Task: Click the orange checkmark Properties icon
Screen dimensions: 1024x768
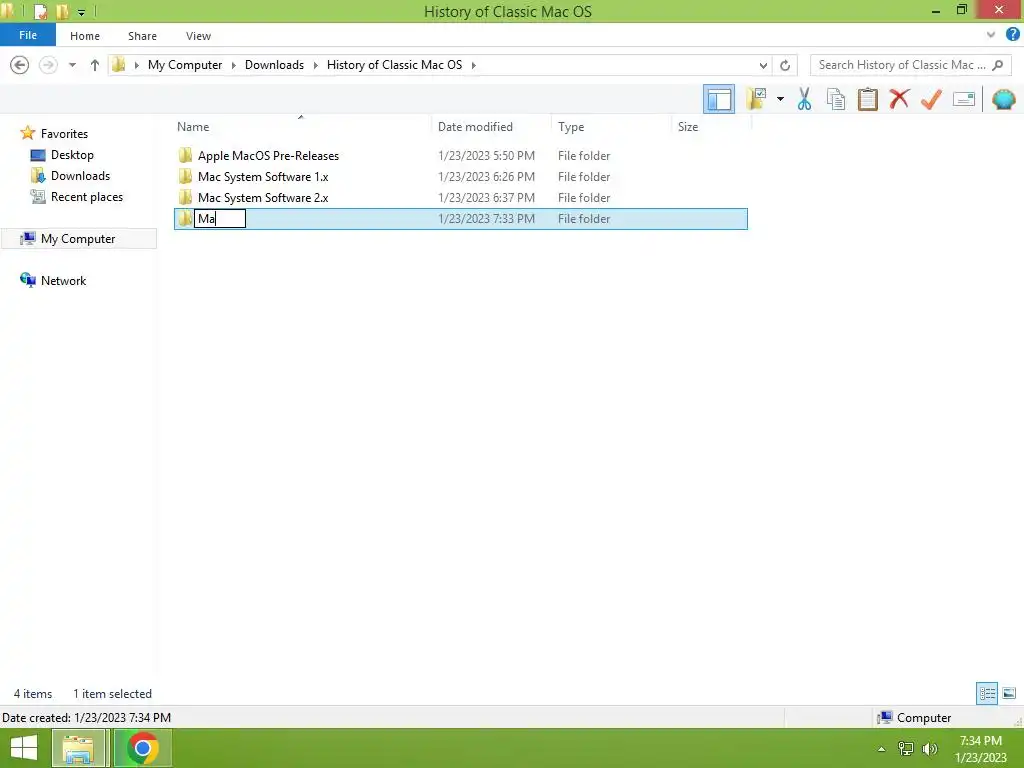Action: (x=931, y=99)
